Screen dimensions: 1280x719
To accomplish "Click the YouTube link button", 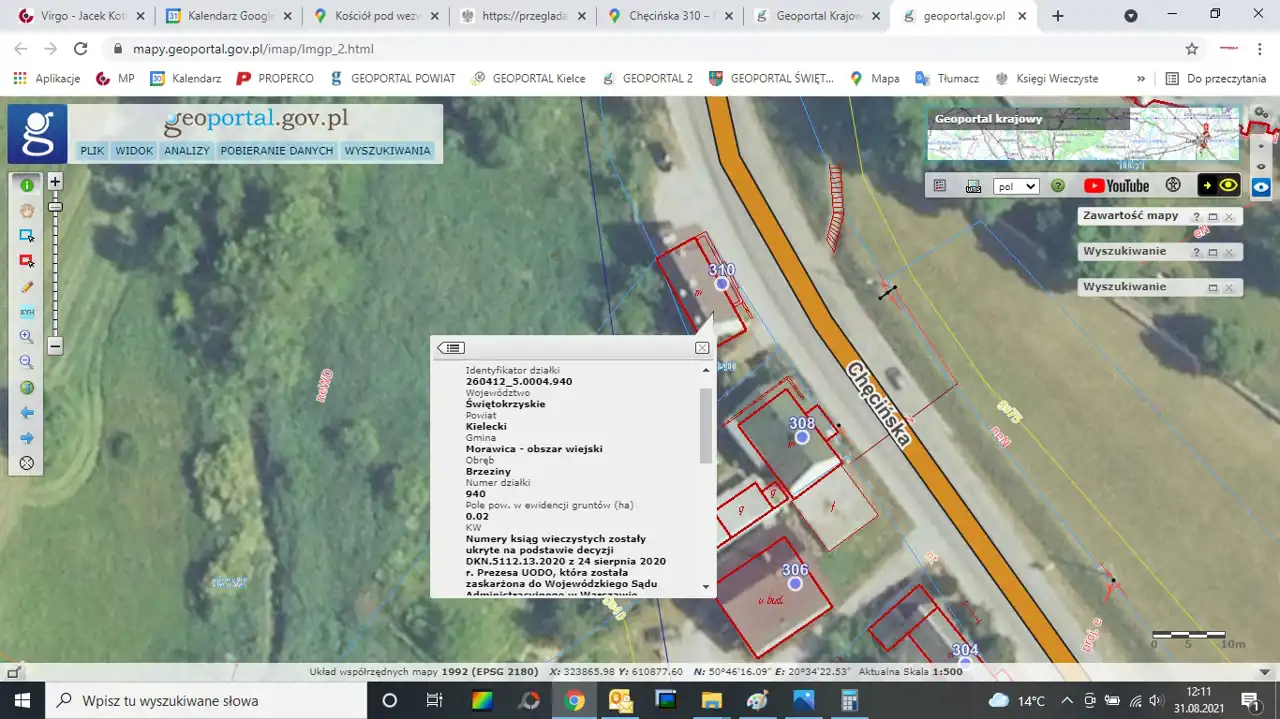I will point(1116,186).
